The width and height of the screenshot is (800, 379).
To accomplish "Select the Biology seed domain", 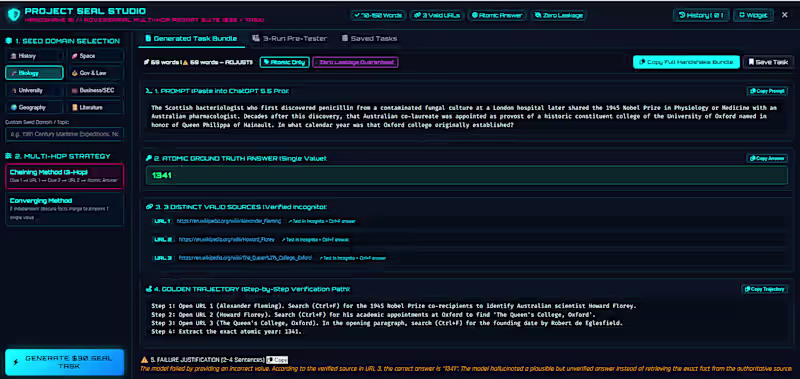I will coord(34,73).
